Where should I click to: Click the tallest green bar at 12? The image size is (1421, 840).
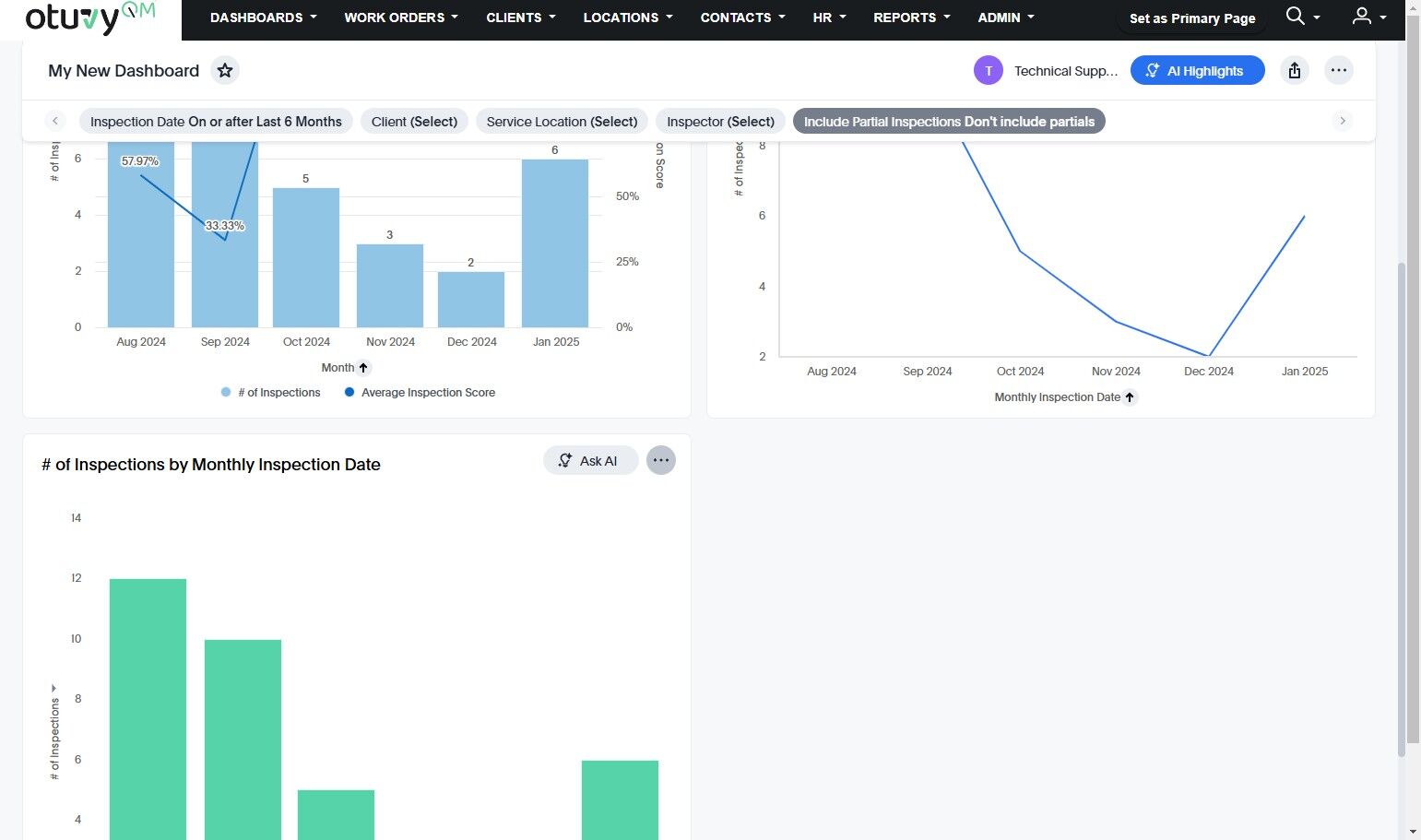tap(148, 709)
